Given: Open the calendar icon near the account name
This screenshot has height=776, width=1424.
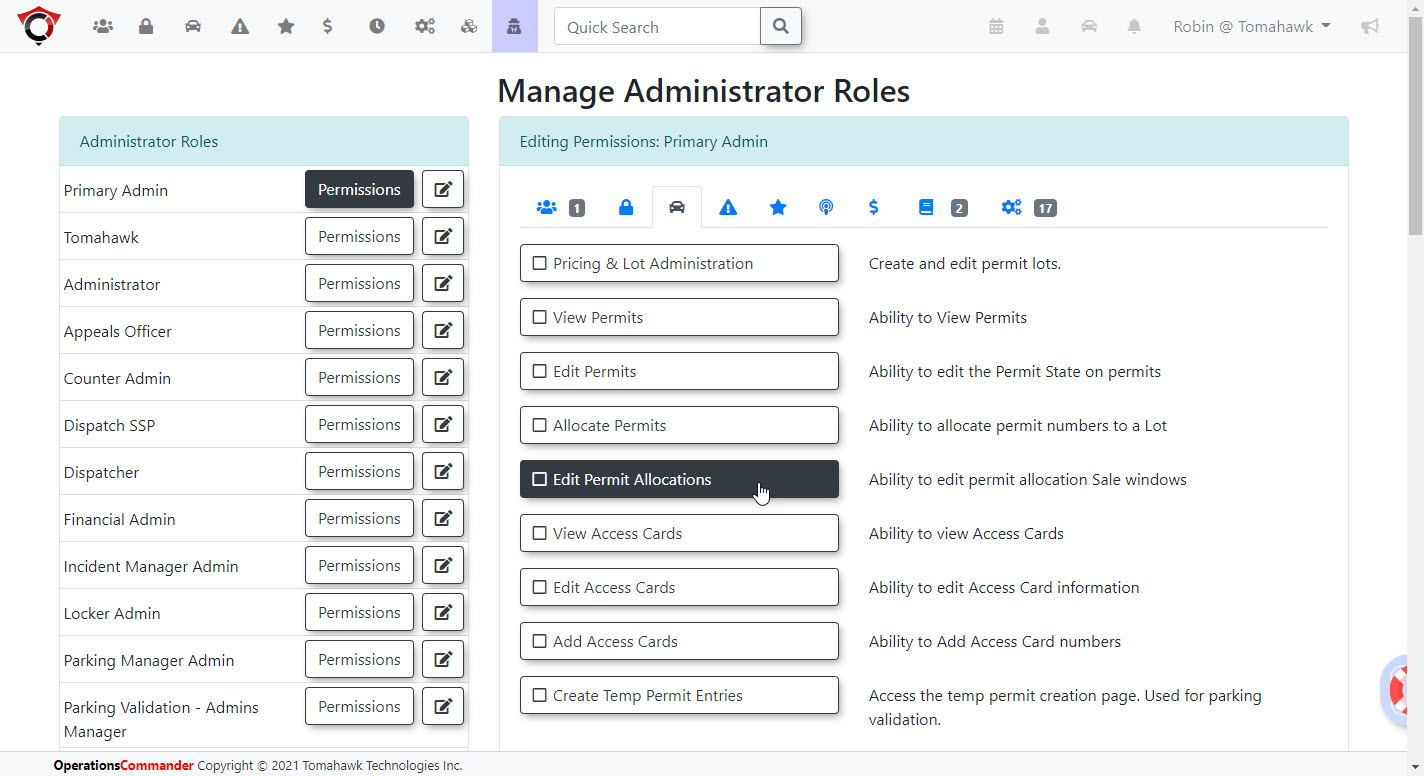Looking at the screenshot, I should coord(996,26).
